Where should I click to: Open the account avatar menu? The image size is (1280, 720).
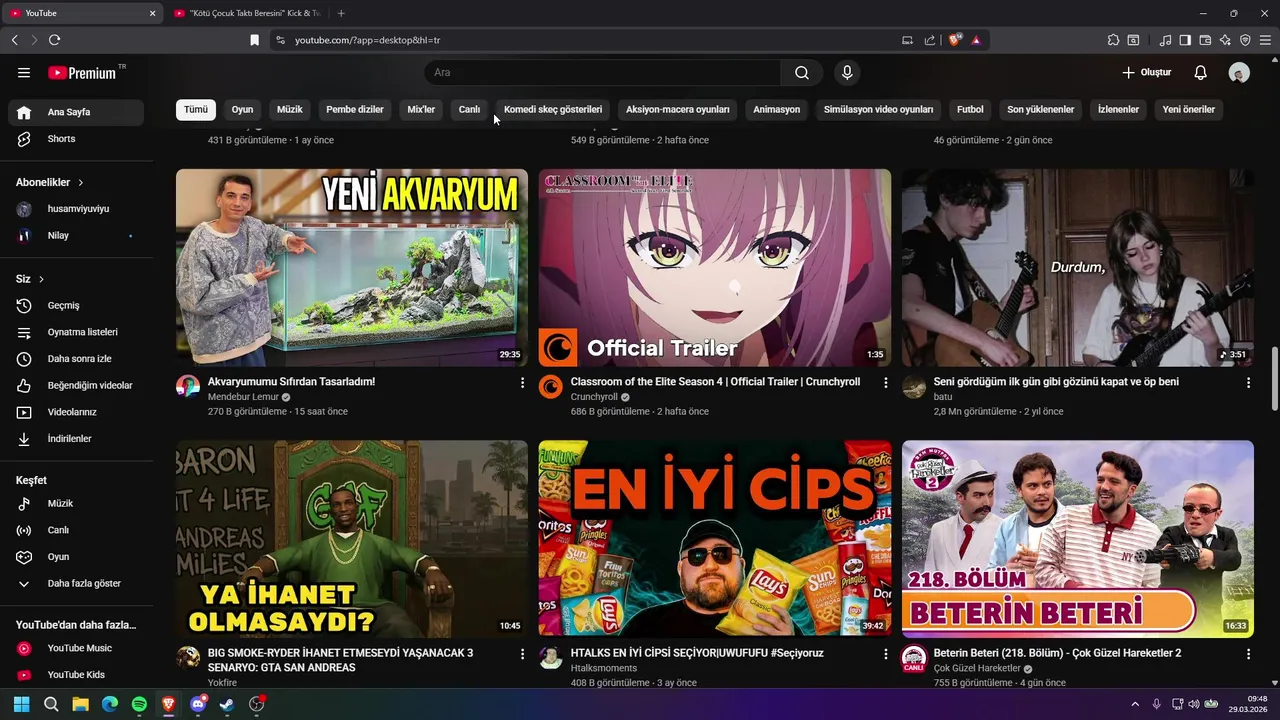pyautogui.click(x=1239, y=73)
